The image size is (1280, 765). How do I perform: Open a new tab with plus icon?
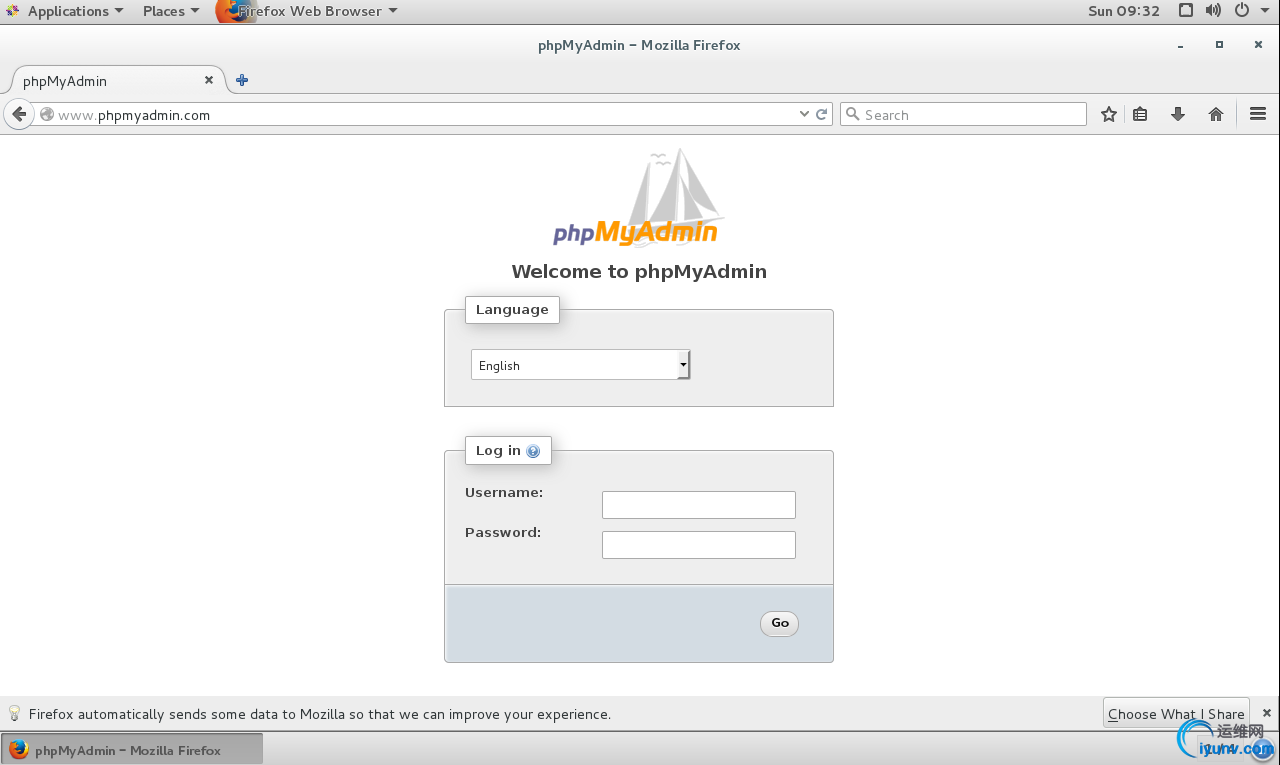(242, 80)
